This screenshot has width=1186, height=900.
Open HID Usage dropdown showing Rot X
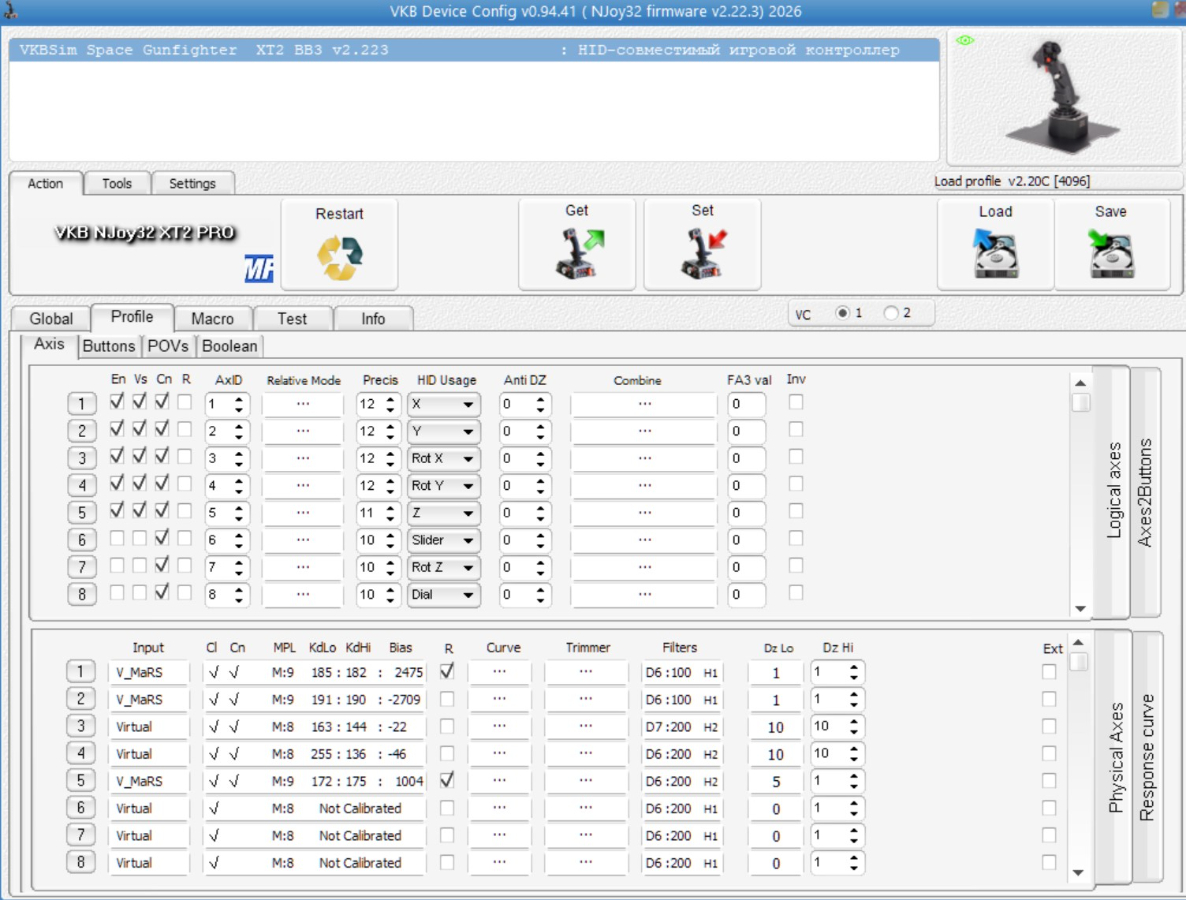click(443, 458)
